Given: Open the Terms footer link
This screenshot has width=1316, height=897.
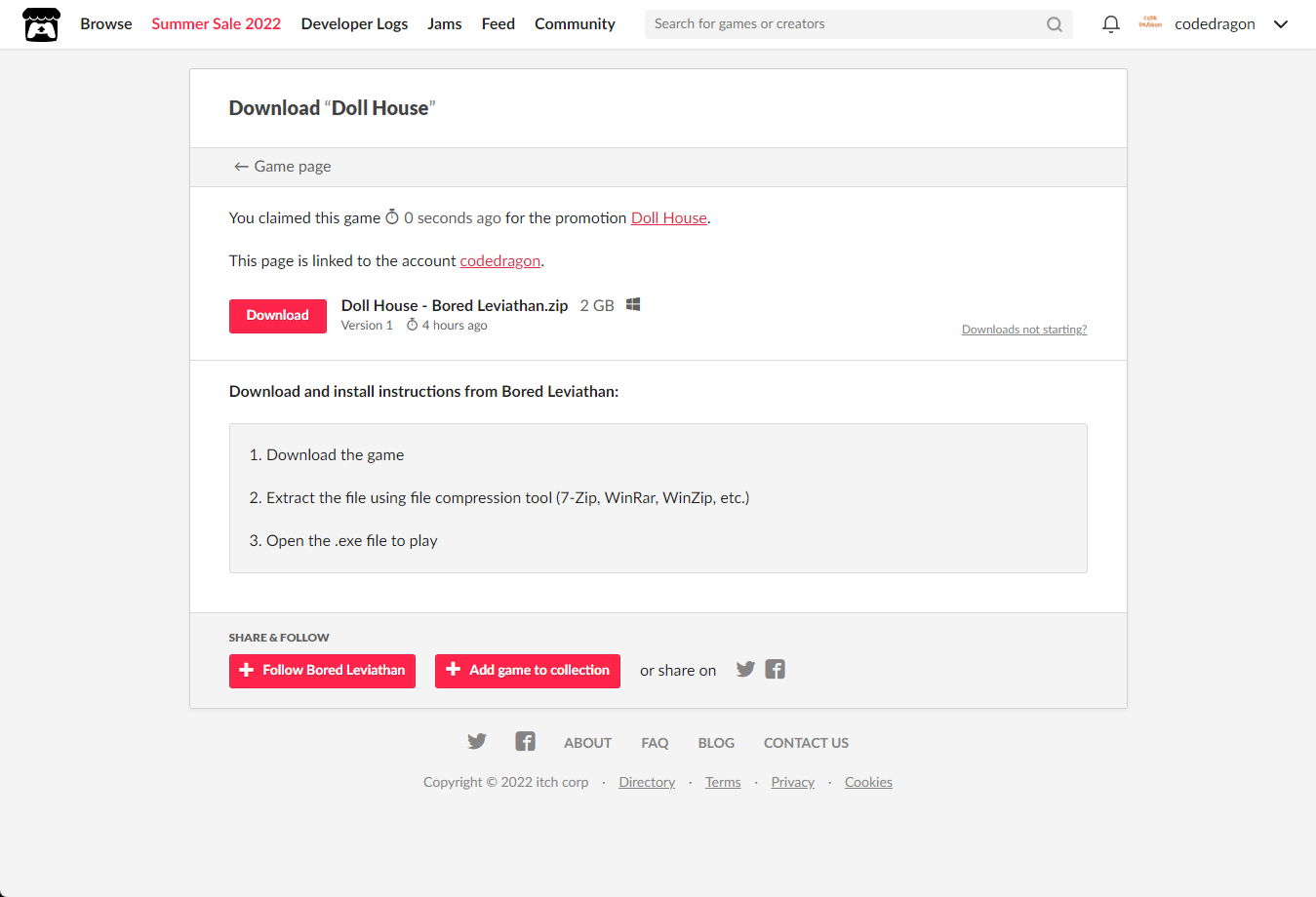Looking at the screenshot, I should click(723, 782).
